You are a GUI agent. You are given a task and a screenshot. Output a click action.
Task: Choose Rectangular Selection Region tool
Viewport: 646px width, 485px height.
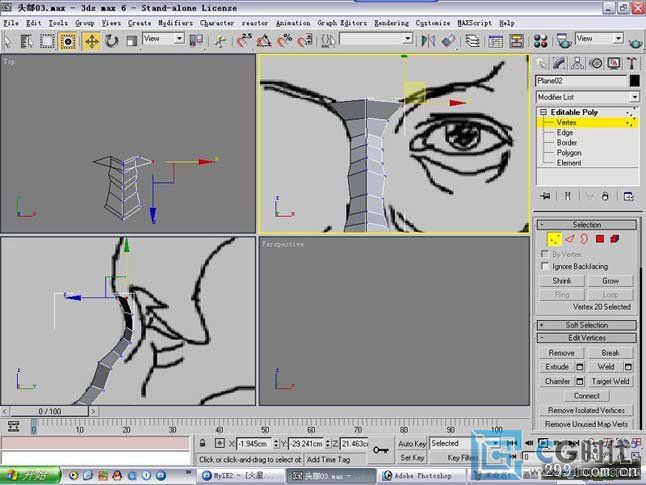coord(47,41)
